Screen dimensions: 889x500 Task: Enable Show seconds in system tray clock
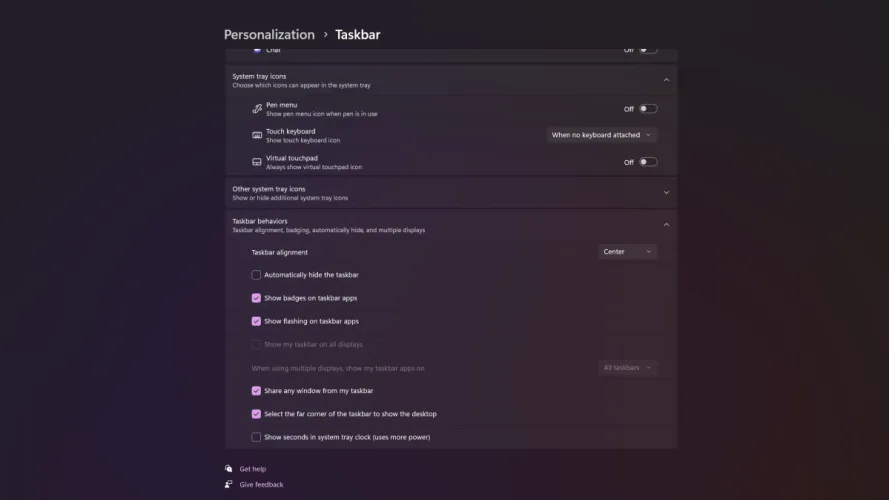click(256, 437)
